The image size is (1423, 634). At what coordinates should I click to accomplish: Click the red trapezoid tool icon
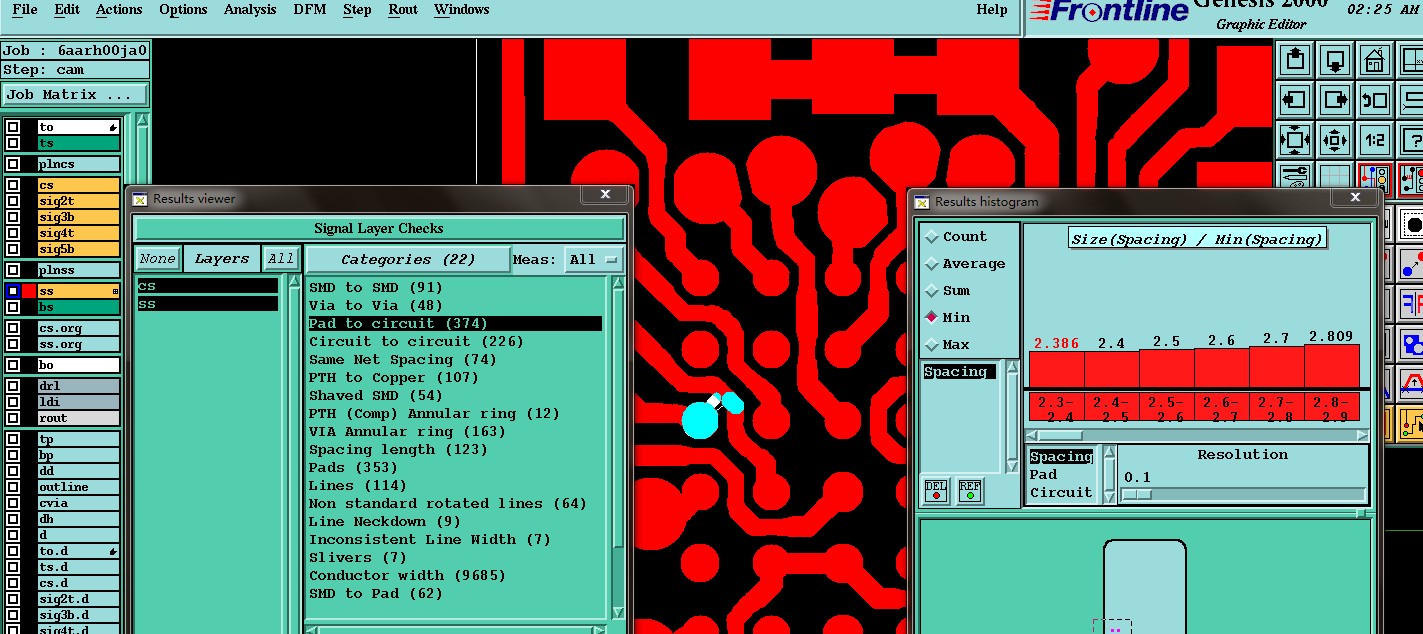click(x=1412, y=385)
